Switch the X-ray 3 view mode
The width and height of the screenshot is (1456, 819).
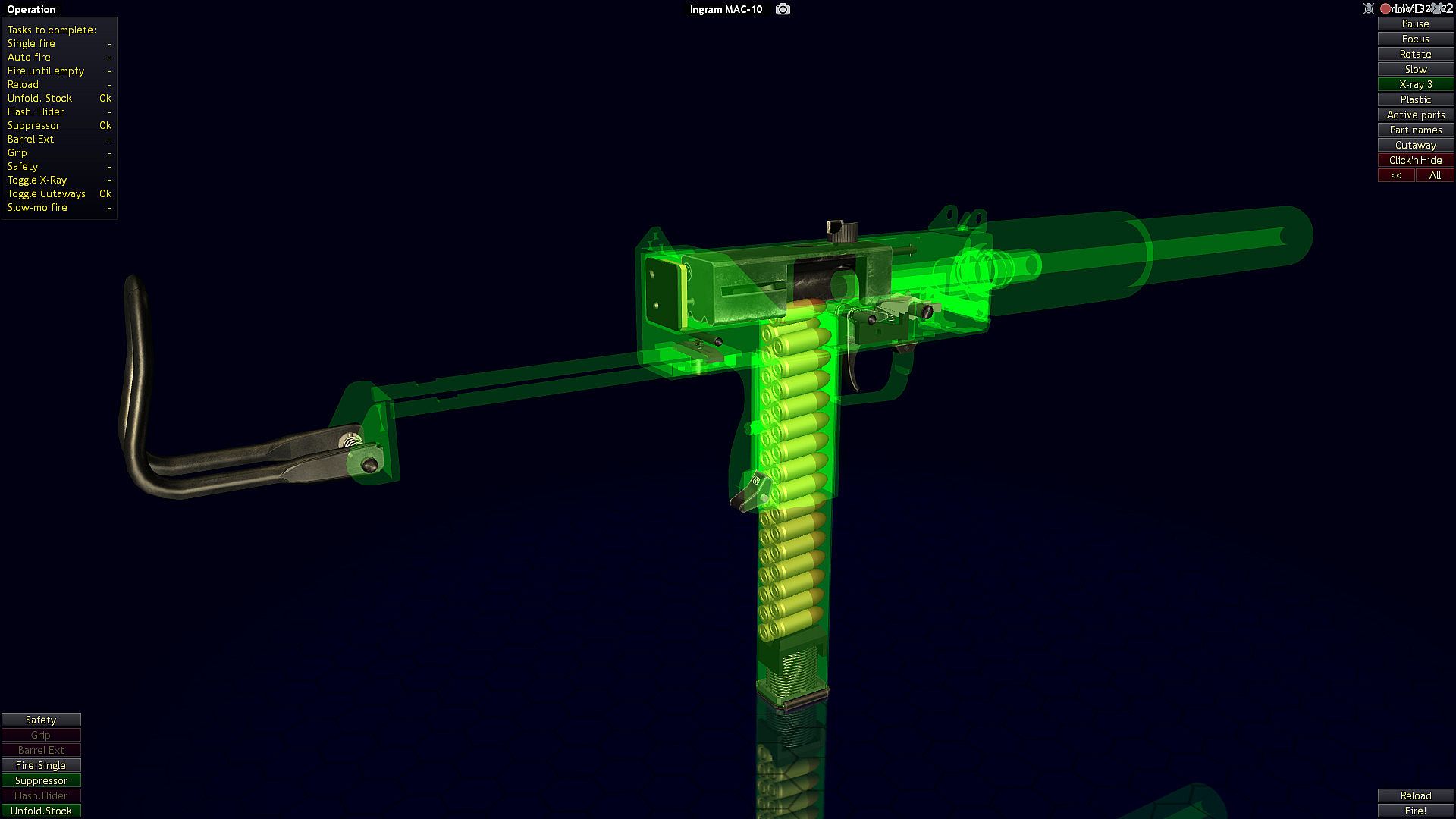1415,84
